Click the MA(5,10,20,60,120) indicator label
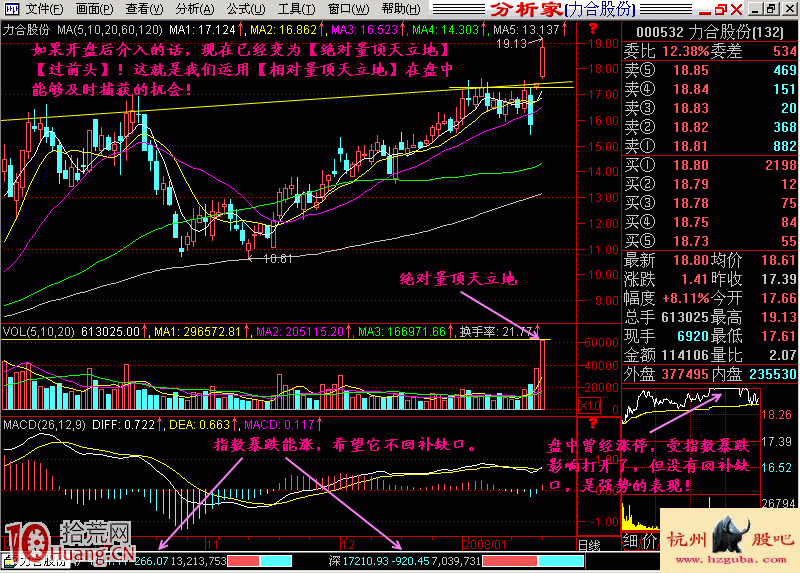 point(110,30)
